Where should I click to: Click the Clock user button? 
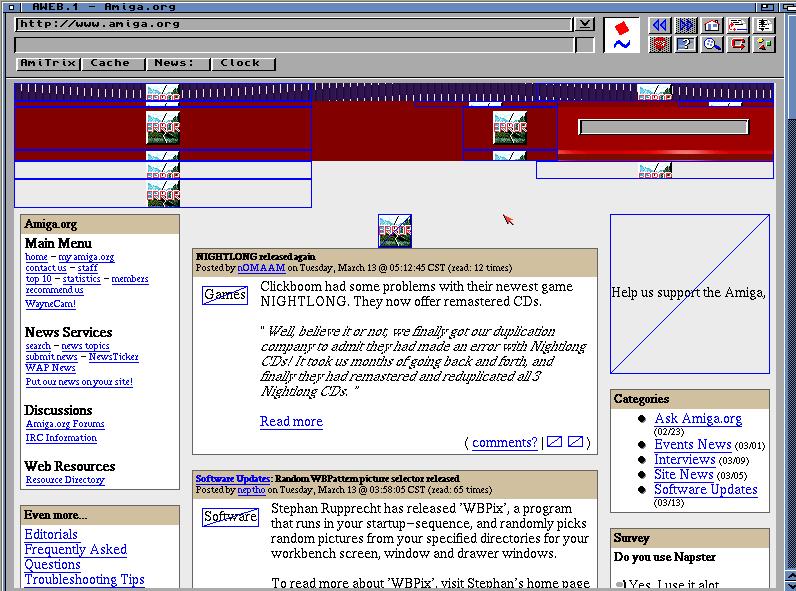coord(243,63)
